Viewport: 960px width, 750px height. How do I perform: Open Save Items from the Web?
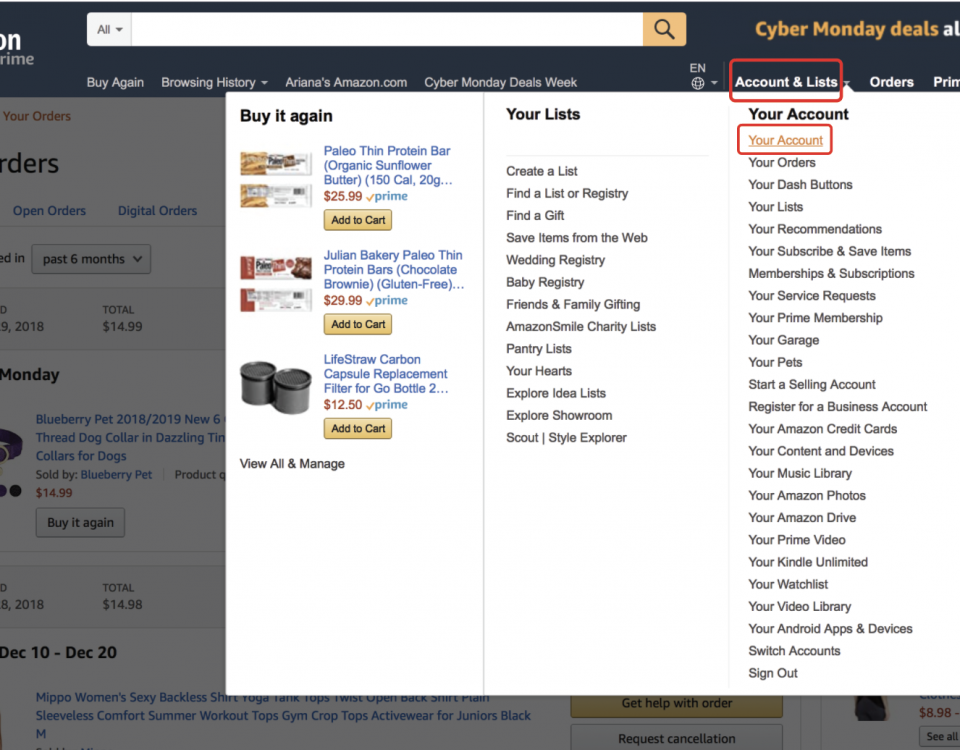[x=577, y=238]
